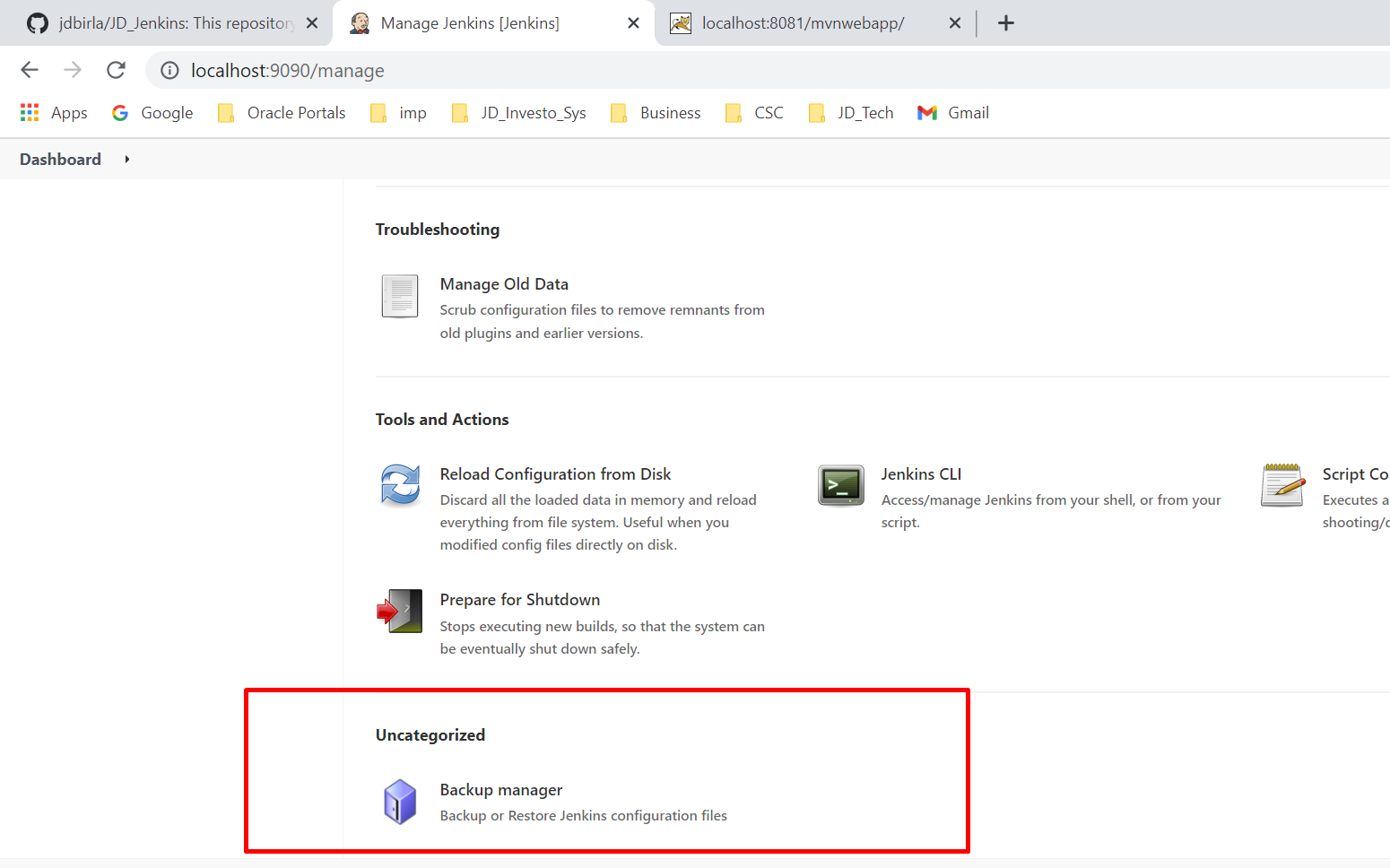Open the Script Console link

tap(1355, 474)
